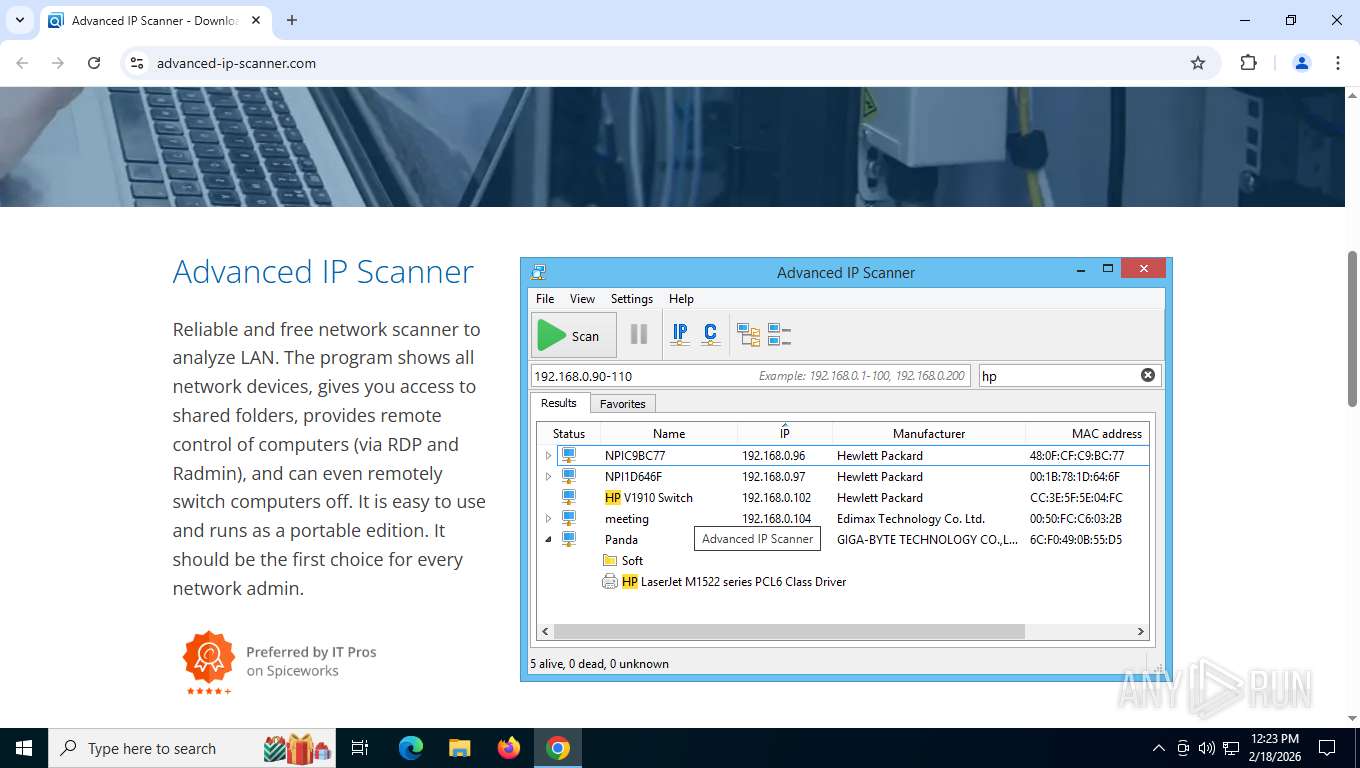Reload the page
1360x768 pixels.
pos(94,63)
